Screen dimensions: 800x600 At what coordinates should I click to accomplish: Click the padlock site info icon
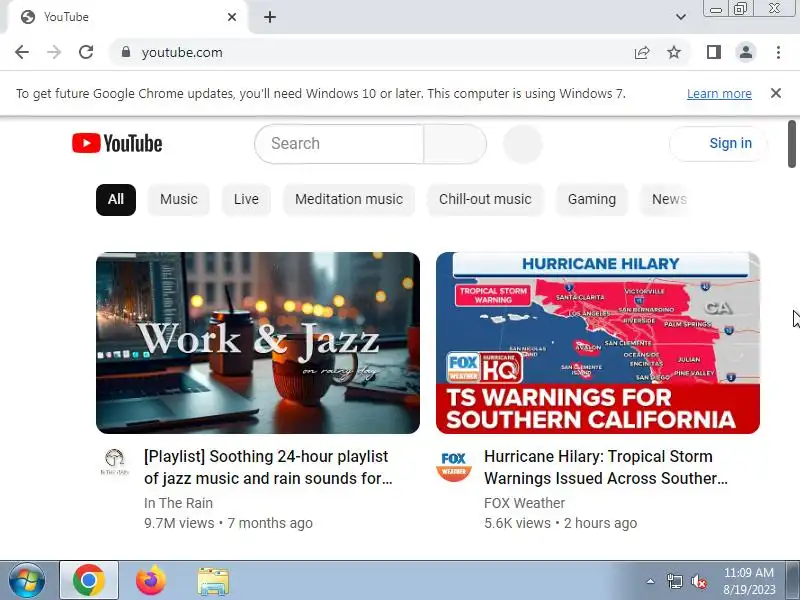point(126,52)
